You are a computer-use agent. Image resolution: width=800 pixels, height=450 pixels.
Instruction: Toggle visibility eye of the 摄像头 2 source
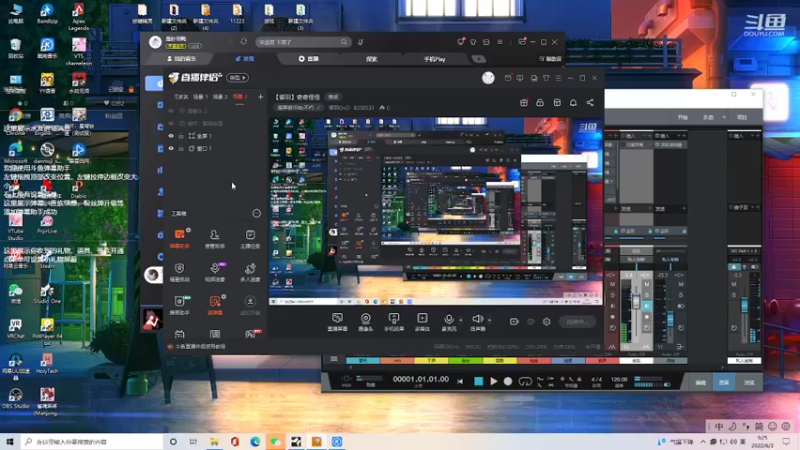(x=171, y=111)
